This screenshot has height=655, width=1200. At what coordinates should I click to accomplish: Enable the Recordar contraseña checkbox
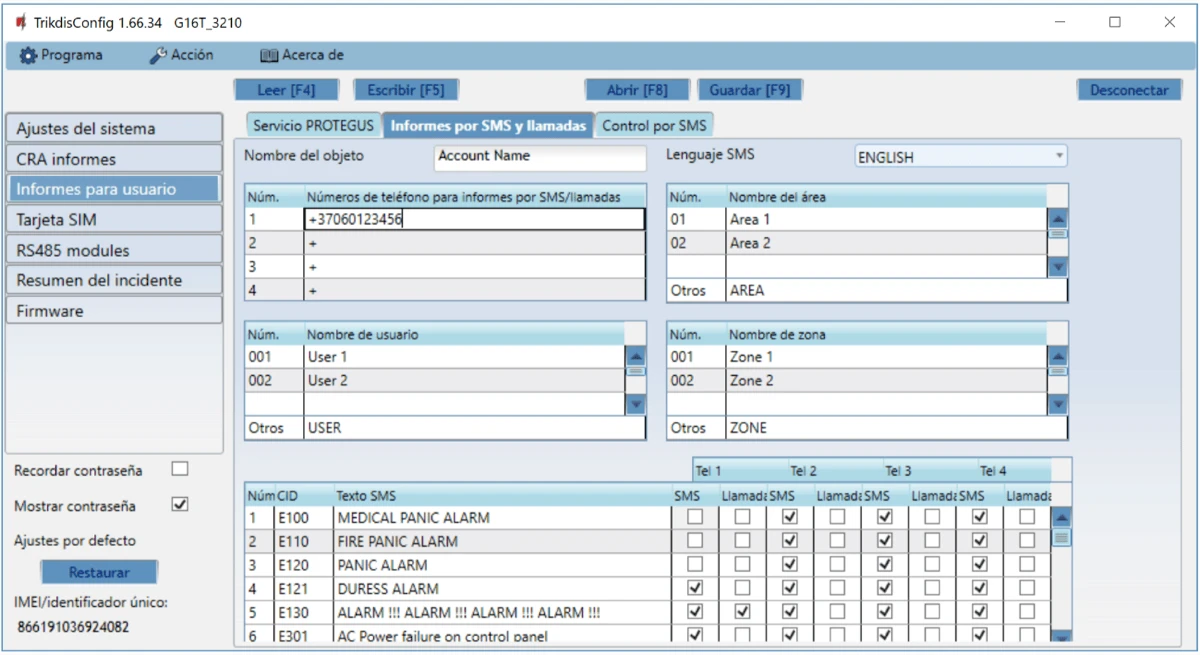(x=180, y=469)
